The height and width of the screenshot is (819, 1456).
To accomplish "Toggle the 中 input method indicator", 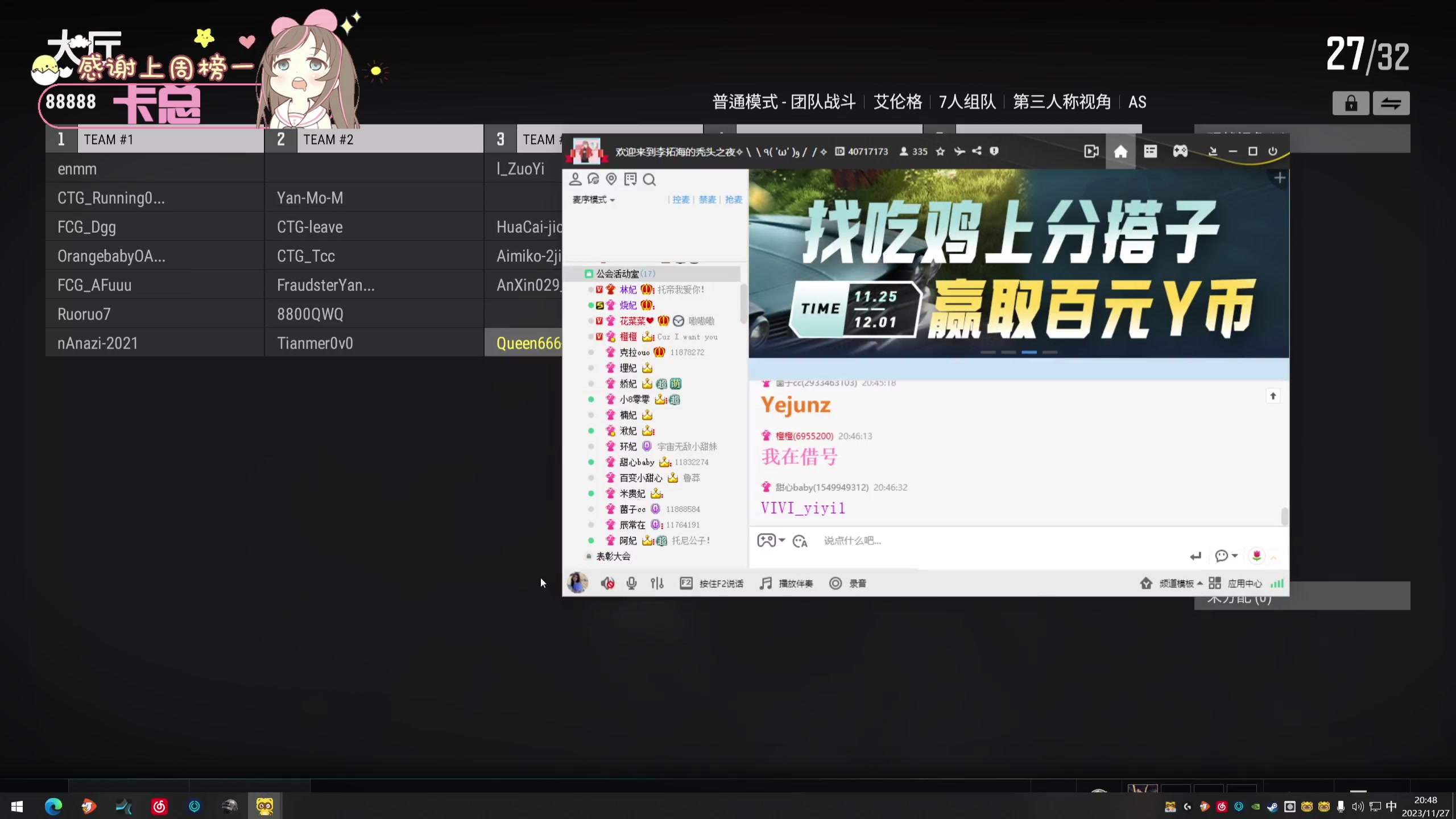I will (x=1391, y=806).
